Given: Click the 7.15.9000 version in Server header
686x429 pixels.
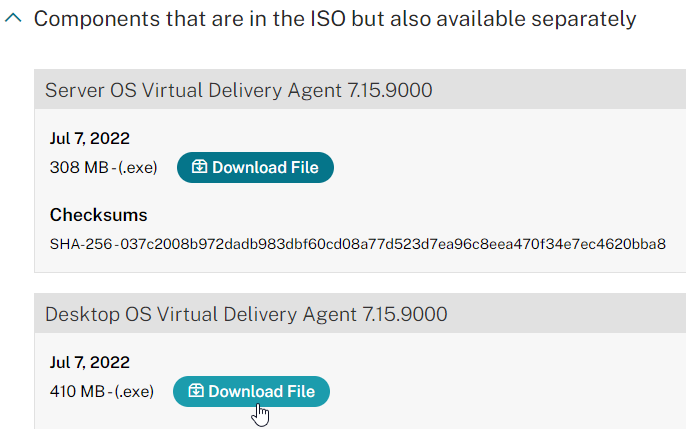Looking at the screenshot, I should click(x=390, y=90).
